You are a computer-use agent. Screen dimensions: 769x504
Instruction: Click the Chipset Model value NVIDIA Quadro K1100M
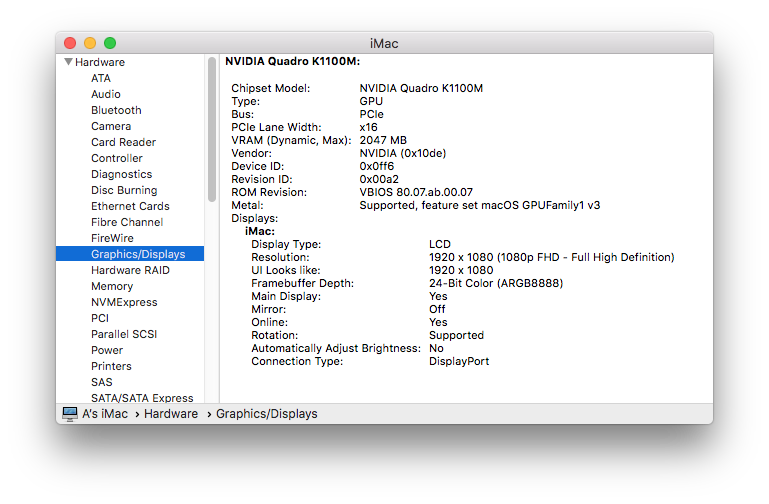tap(421, 88)
